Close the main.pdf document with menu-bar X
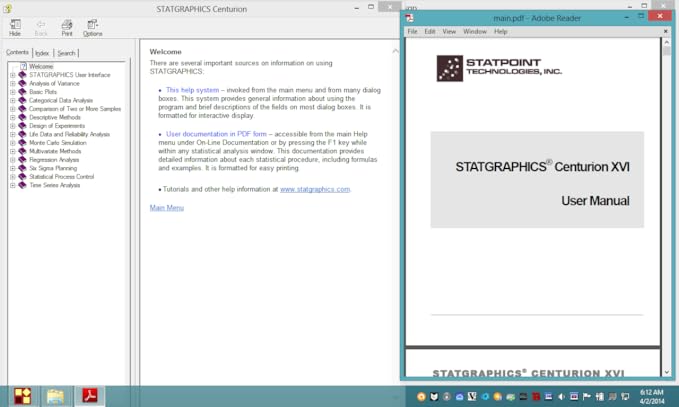Screen dimensions: 679x407 click(666, 31)
